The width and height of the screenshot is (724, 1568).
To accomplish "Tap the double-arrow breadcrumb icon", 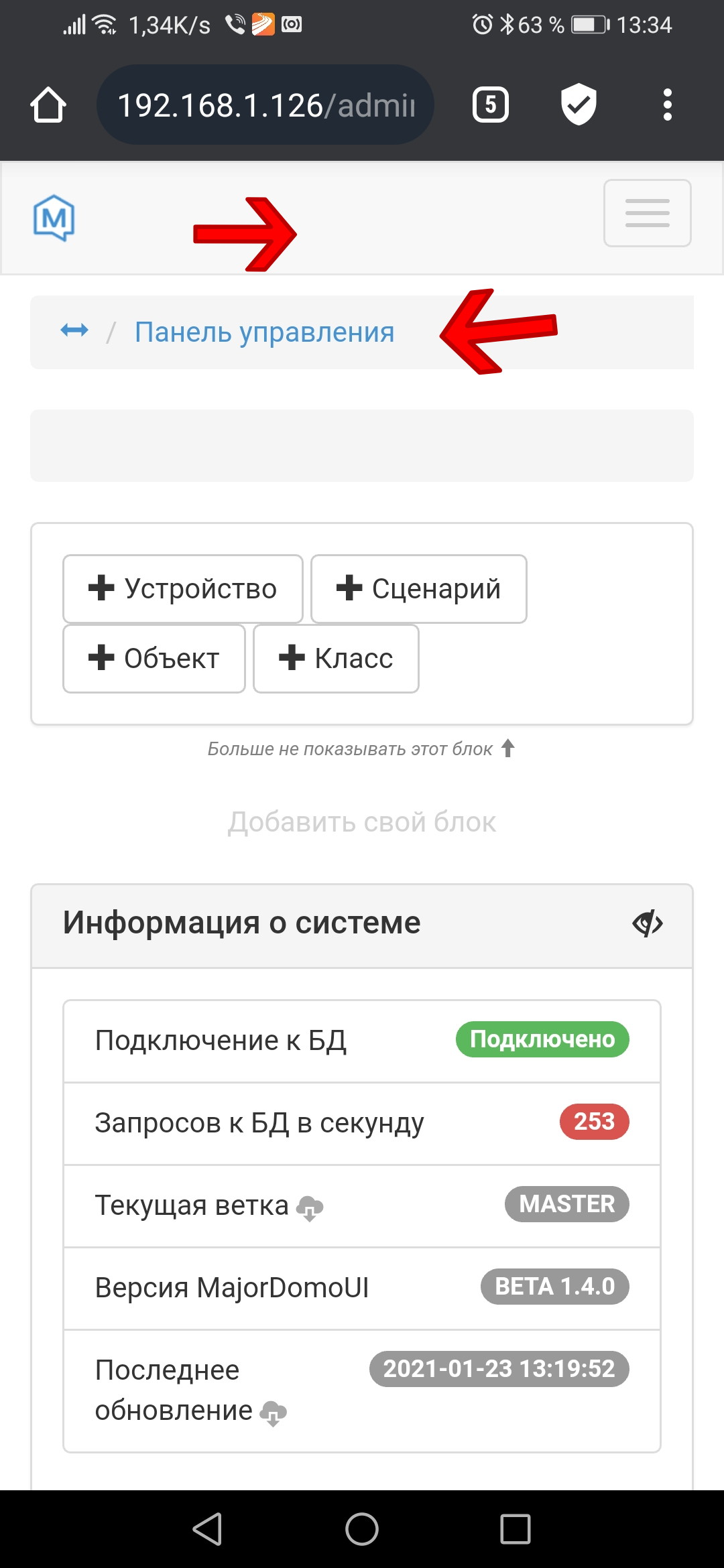I will click(74, 330).
